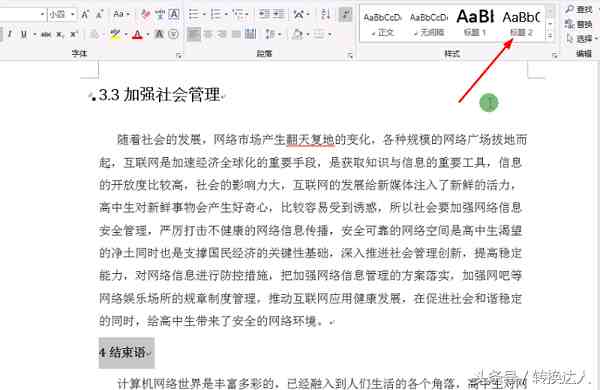The image size is (600, 390).
Task: Click the Multilevel List icon
Action: (x=239, y=15)
